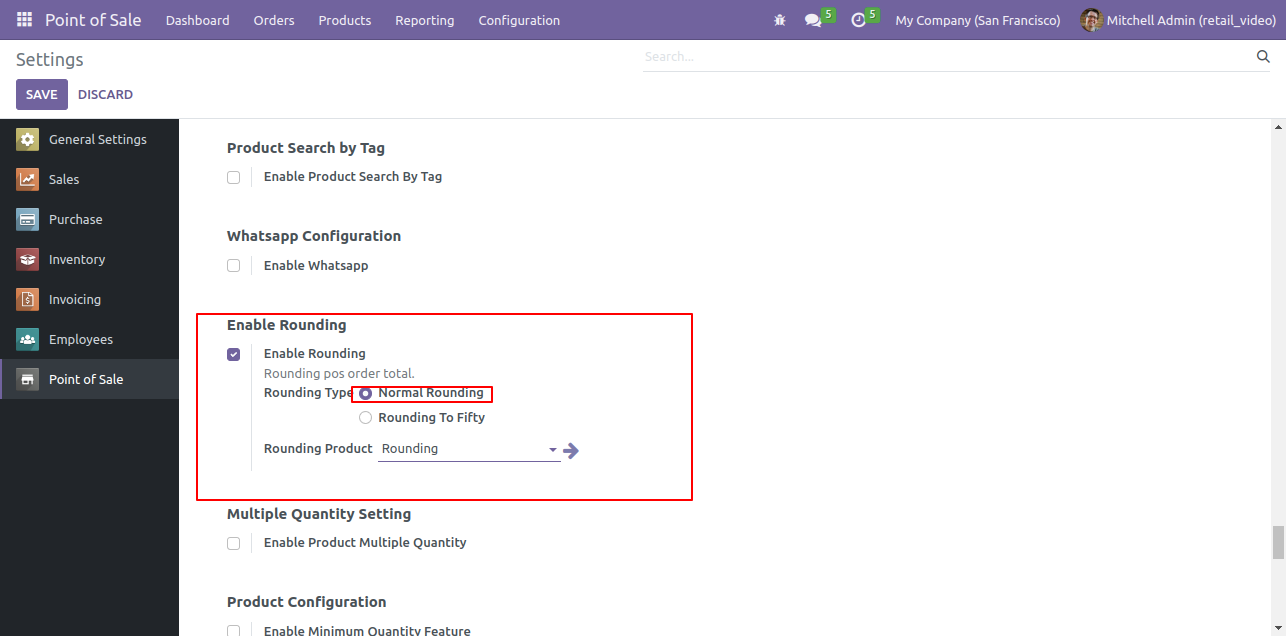Viewport: 1286px width, 636px height.
Task: Tick the Enable Whatsapp checkbox
Action: tap(233, 266)
